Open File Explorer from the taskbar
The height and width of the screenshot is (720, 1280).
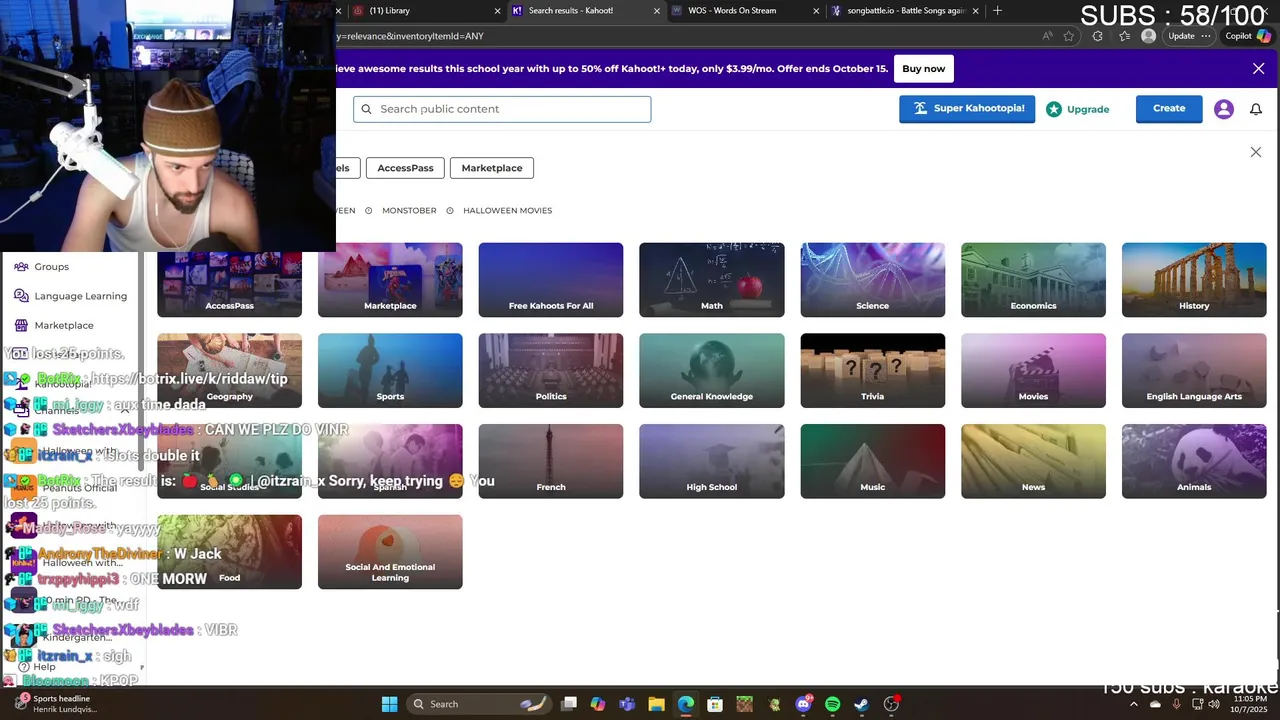656,704
